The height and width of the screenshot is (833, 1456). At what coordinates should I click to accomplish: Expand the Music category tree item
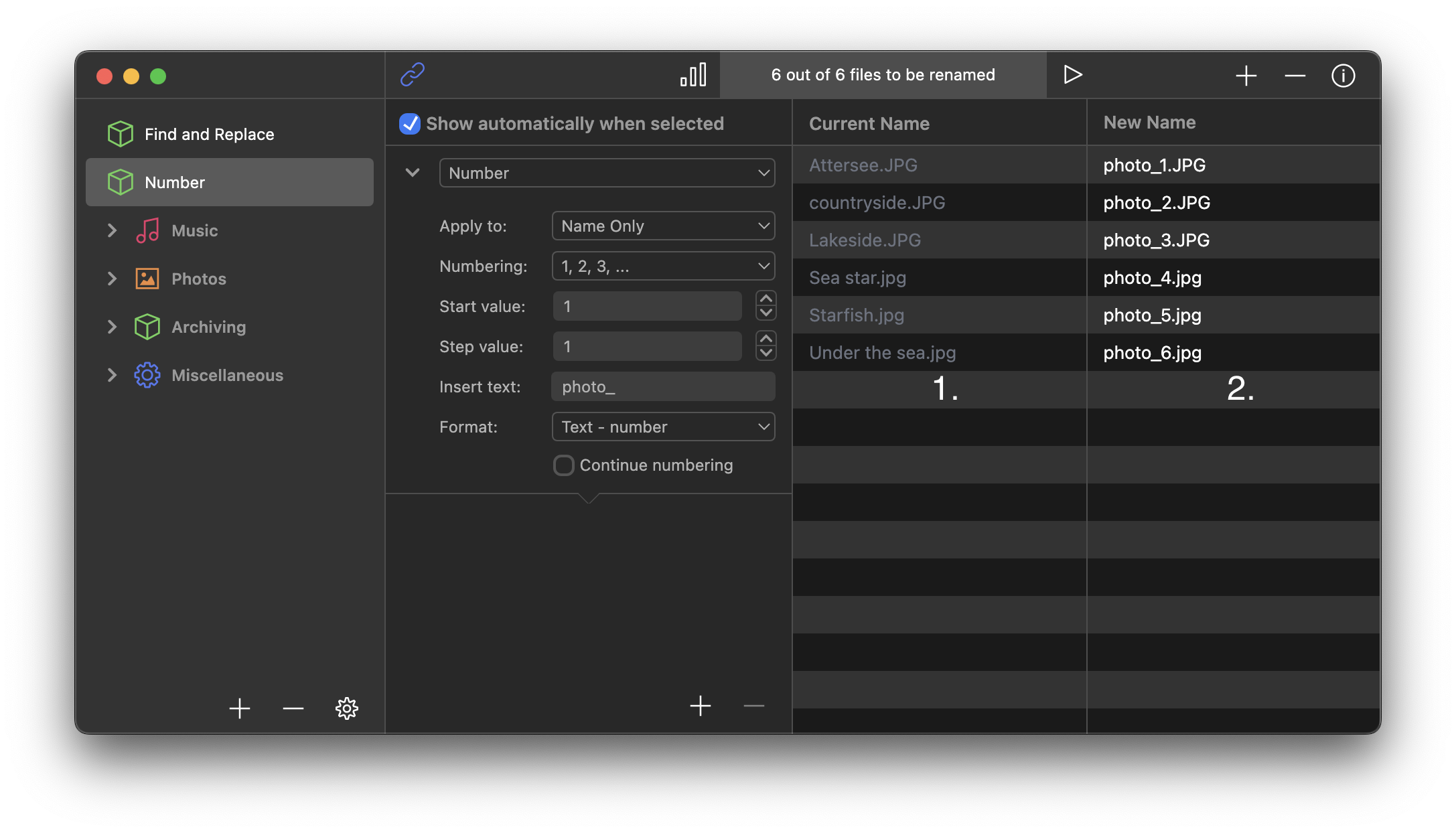[x=113, y=230]
